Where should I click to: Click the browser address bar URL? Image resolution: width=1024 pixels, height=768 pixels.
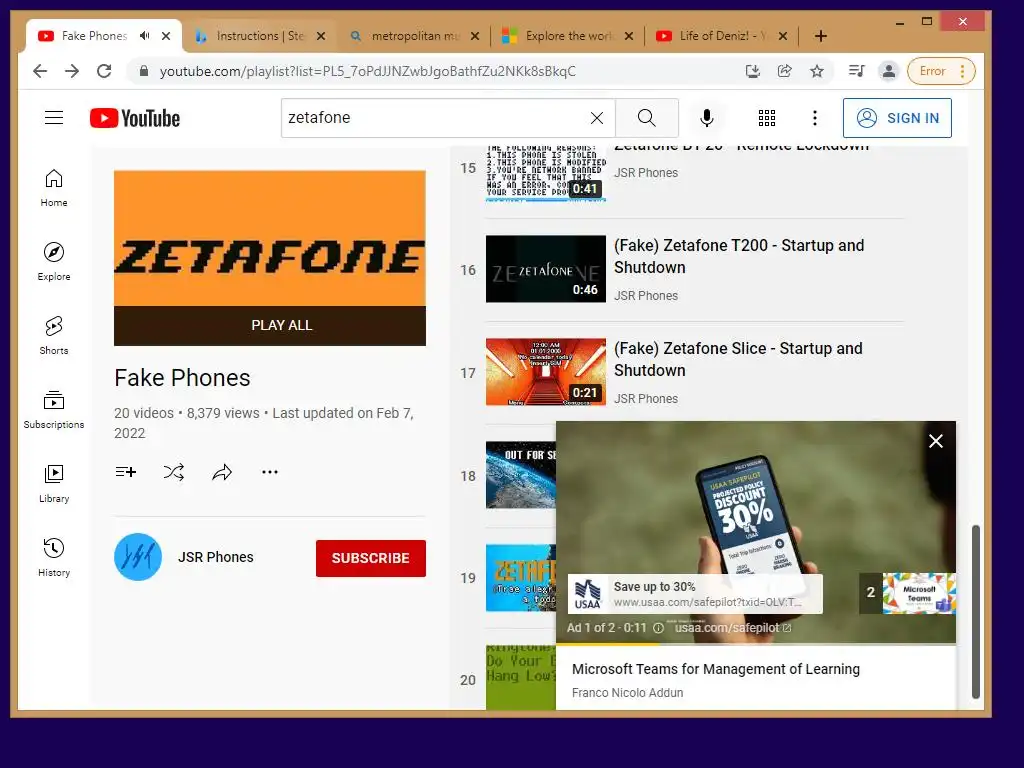pyautogui.click(x=368, y=71)
